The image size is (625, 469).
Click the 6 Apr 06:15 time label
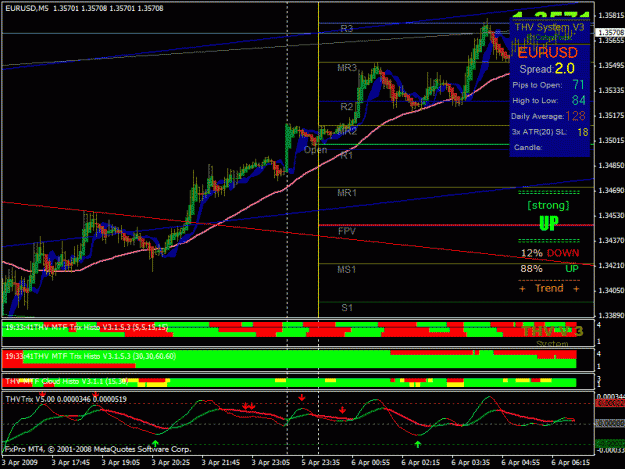point(570,463)
